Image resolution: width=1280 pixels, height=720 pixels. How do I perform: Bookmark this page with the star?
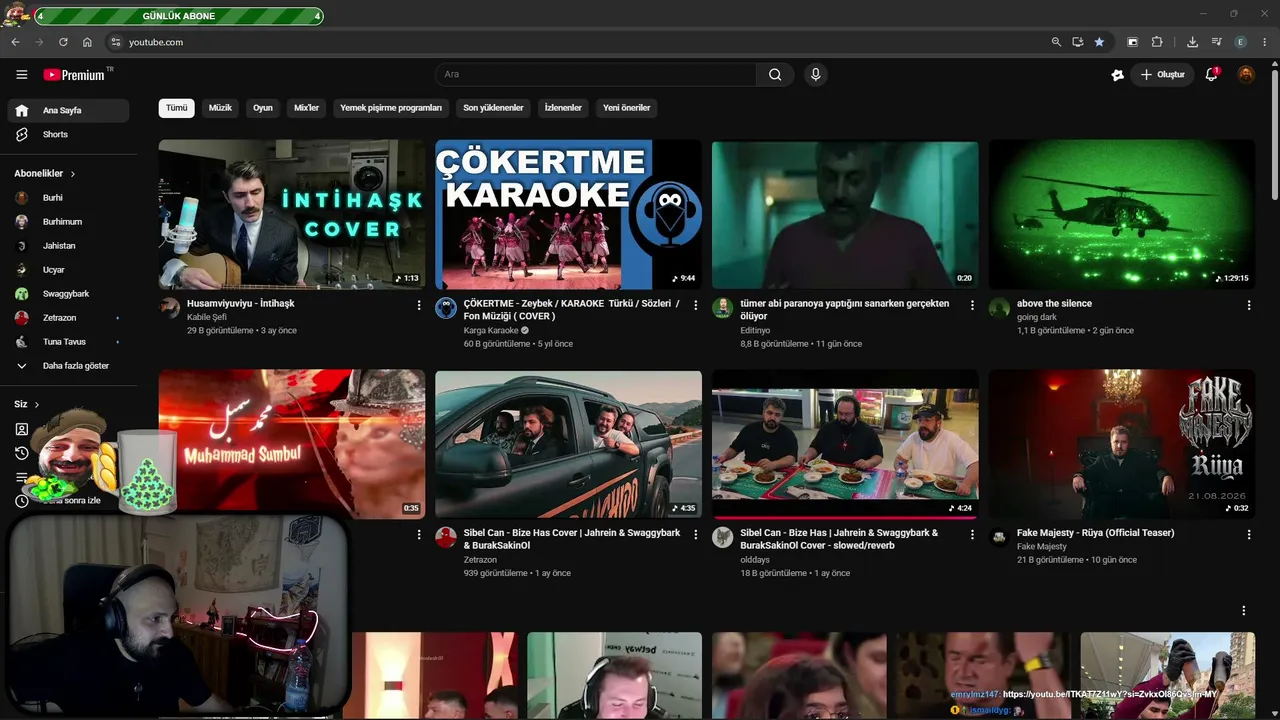(1099, 42)
